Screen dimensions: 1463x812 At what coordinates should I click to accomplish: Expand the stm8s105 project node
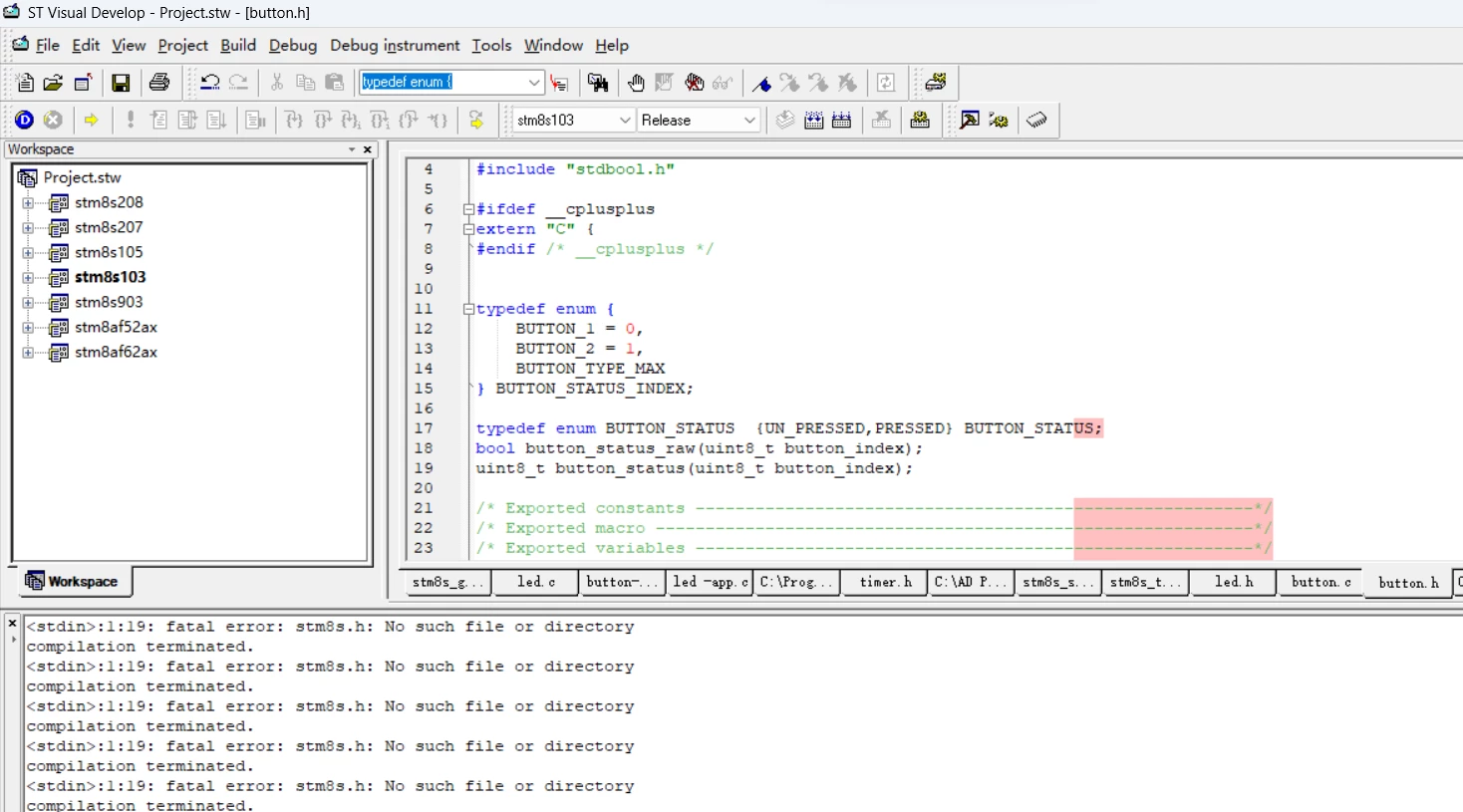pyautogui.click(x=28, y=253)
